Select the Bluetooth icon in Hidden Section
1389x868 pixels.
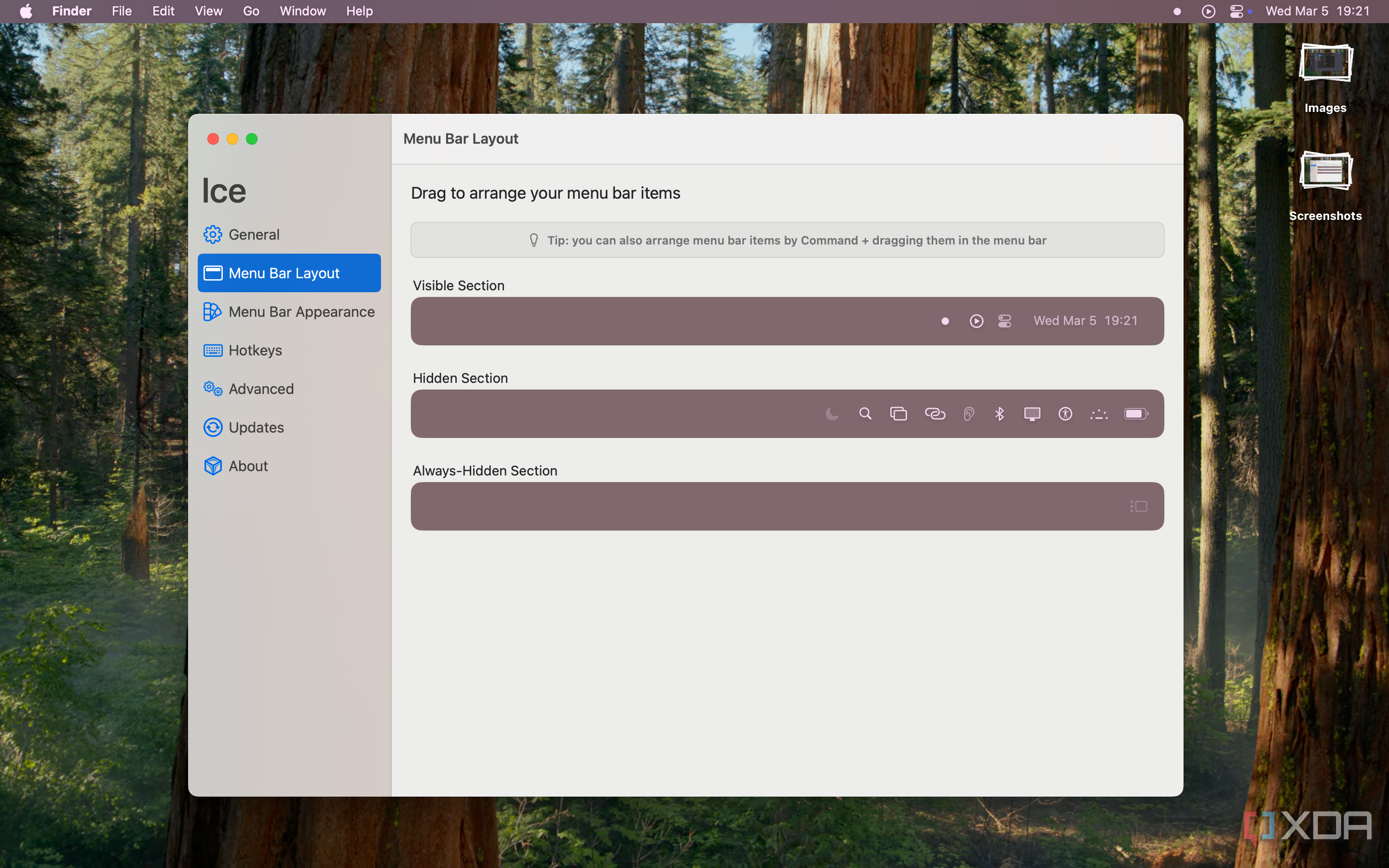pyautogui.click(x=999, y=414)
